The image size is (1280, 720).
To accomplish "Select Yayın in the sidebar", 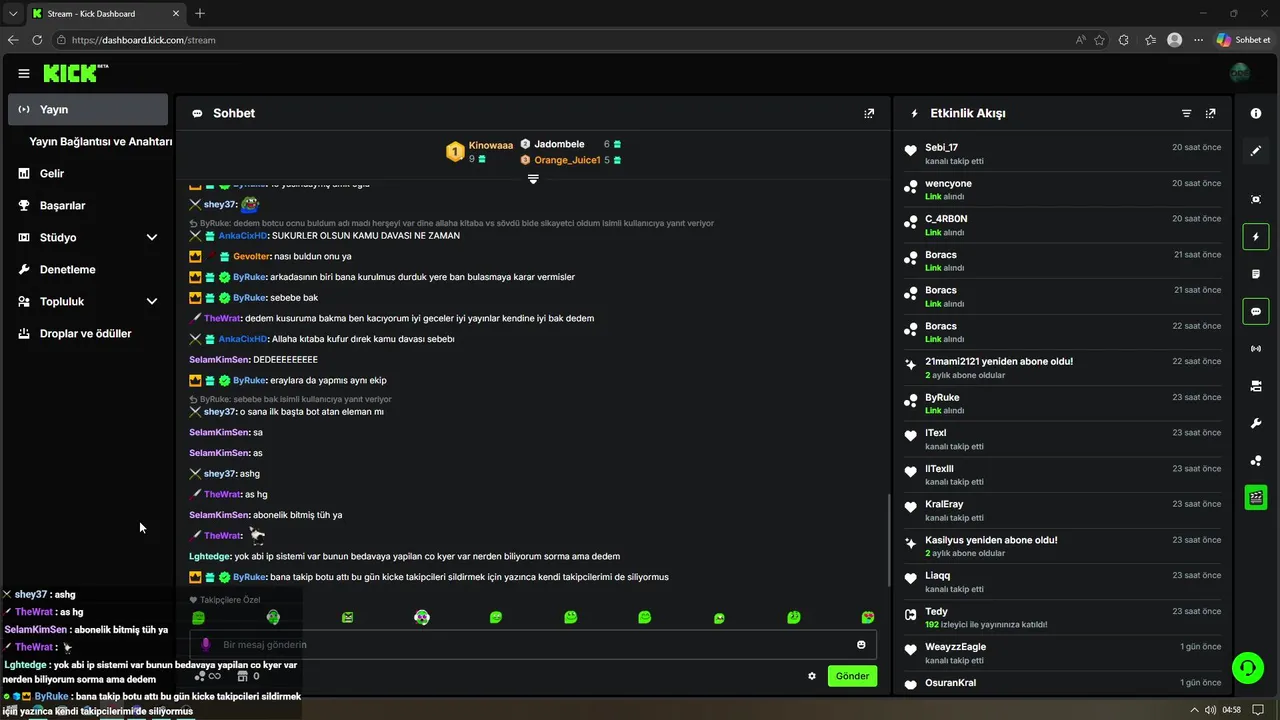I will coord(88,109).
